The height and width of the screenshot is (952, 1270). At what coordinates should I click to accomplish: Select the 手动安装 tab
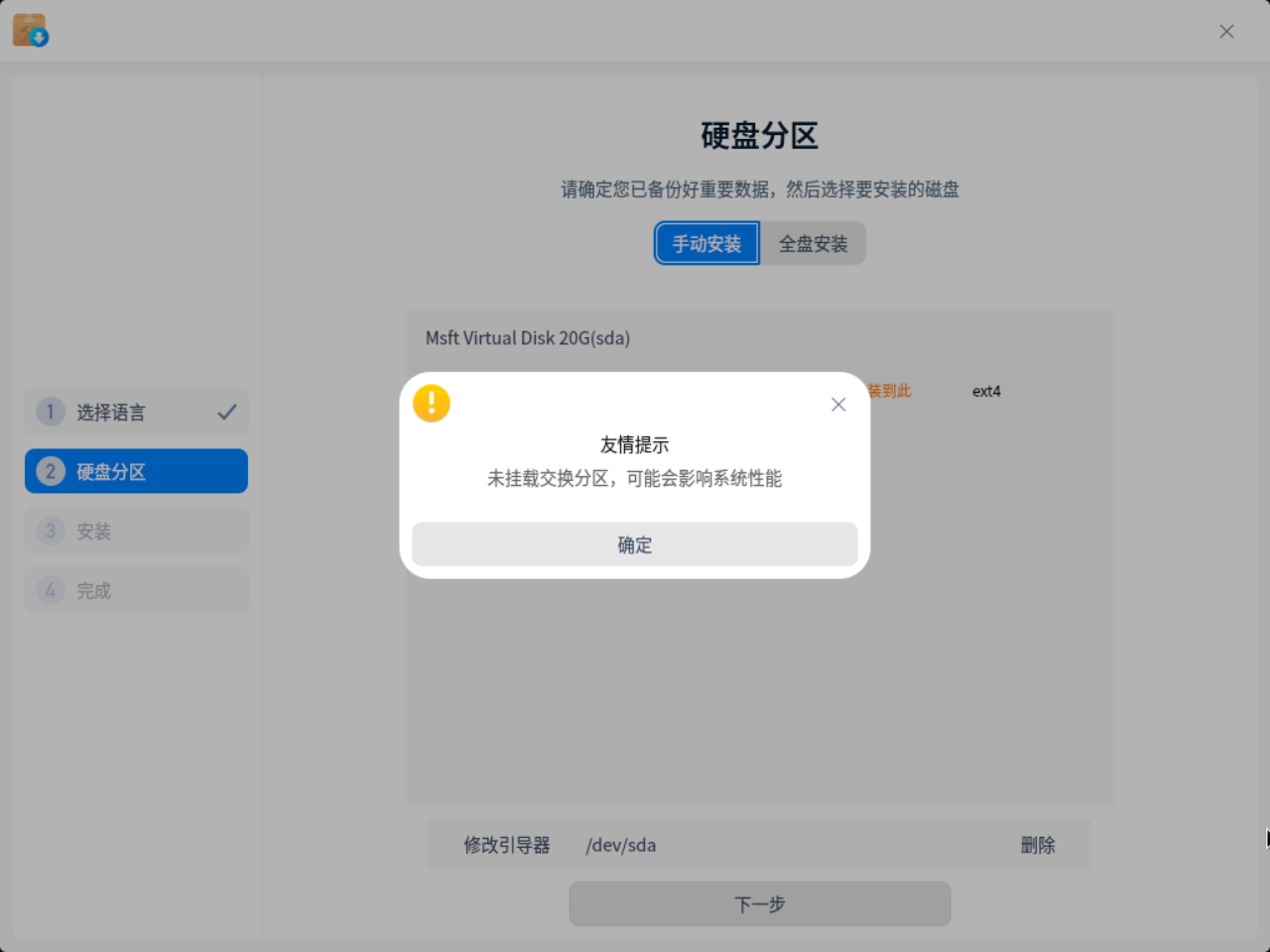tap(706, 243)
